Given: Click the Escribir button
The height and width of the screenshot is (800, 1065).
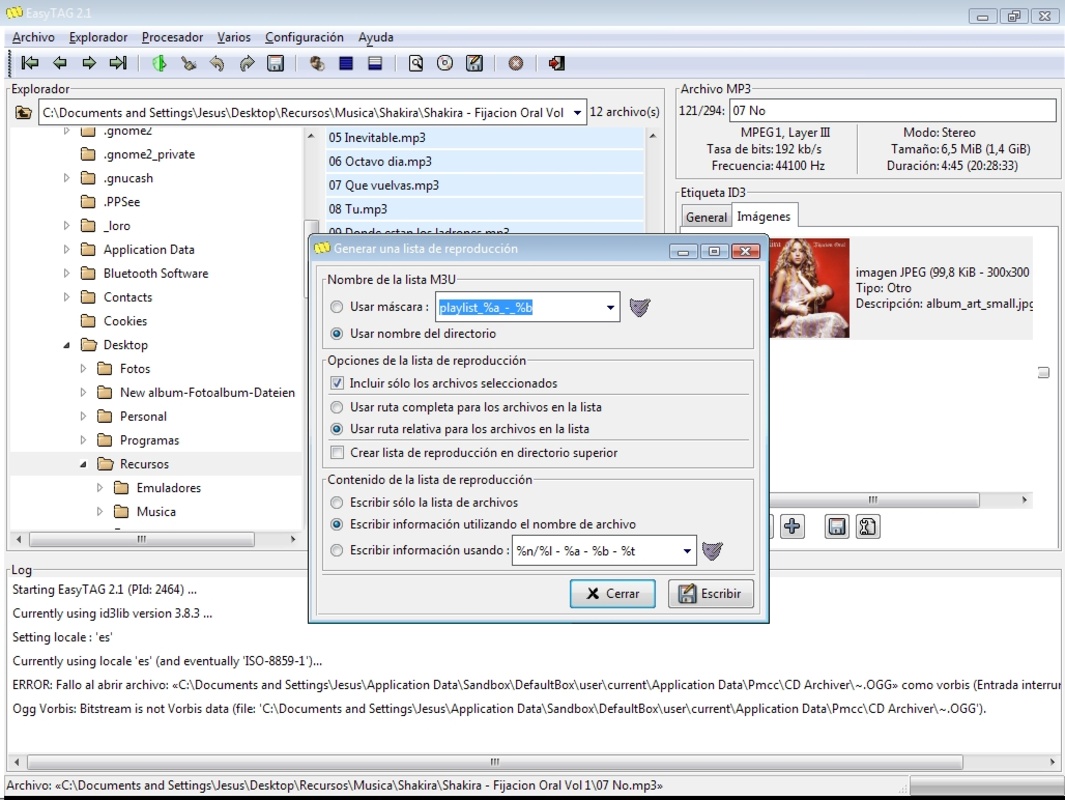Looking at the screenshot, I should coord(710,594).
